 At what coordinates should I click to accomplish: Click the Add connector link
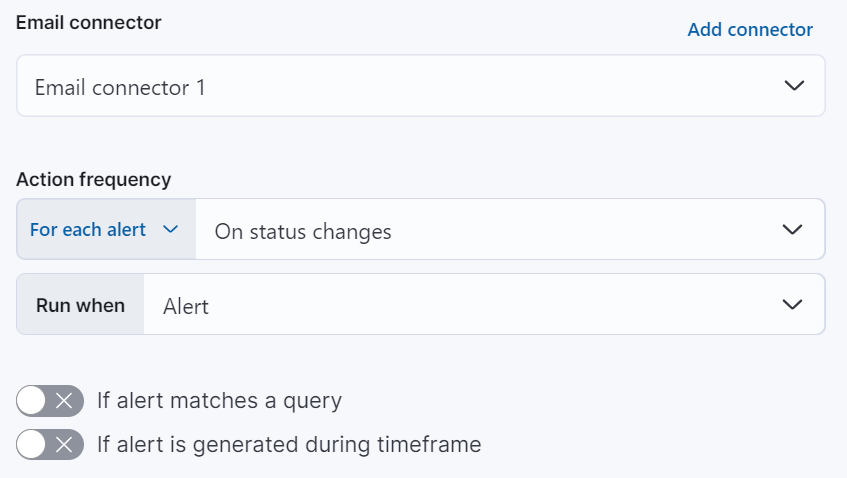click(x=750, y=30)
